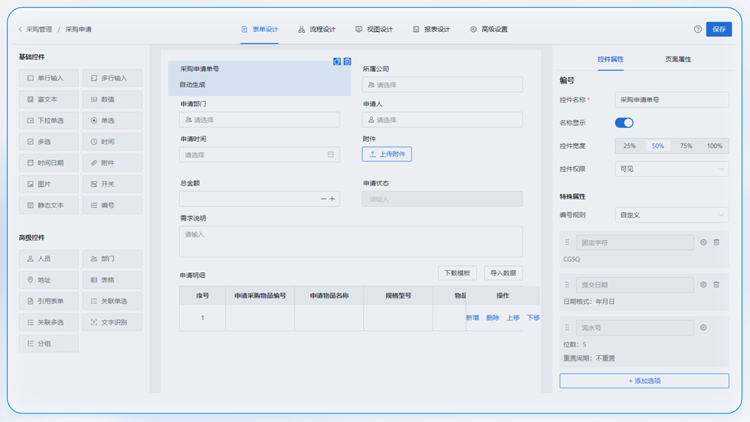The height and width of the screenshot is (422, 750).
Task: Select the 时间 control
Action: tap(112, 142)
